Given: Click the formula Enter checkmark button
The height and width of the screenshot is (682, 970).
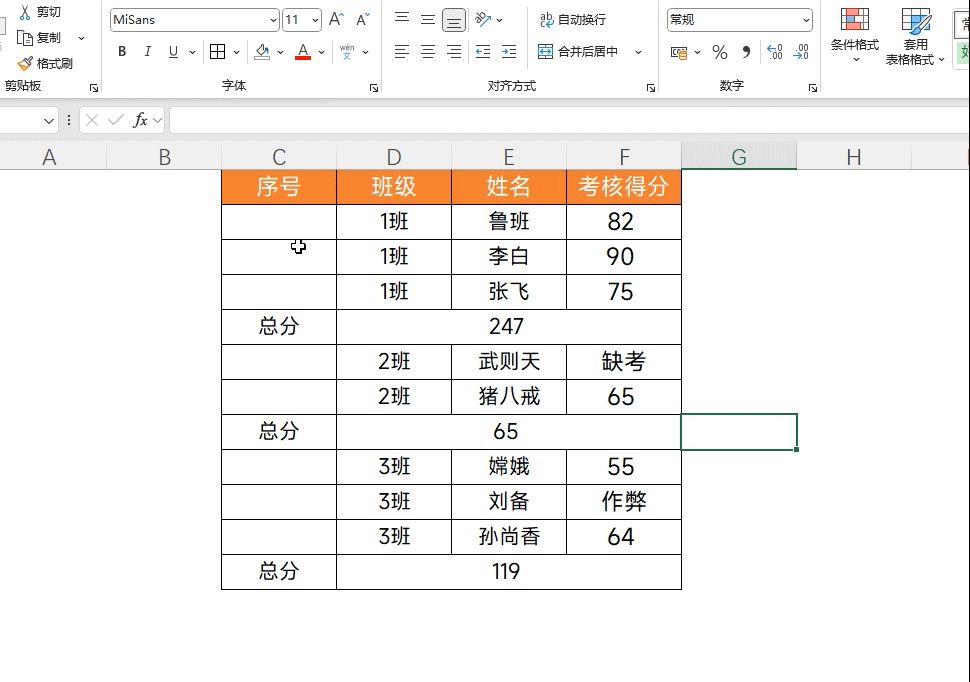Looking at the screenshot, I should click(x=116, y=120).
